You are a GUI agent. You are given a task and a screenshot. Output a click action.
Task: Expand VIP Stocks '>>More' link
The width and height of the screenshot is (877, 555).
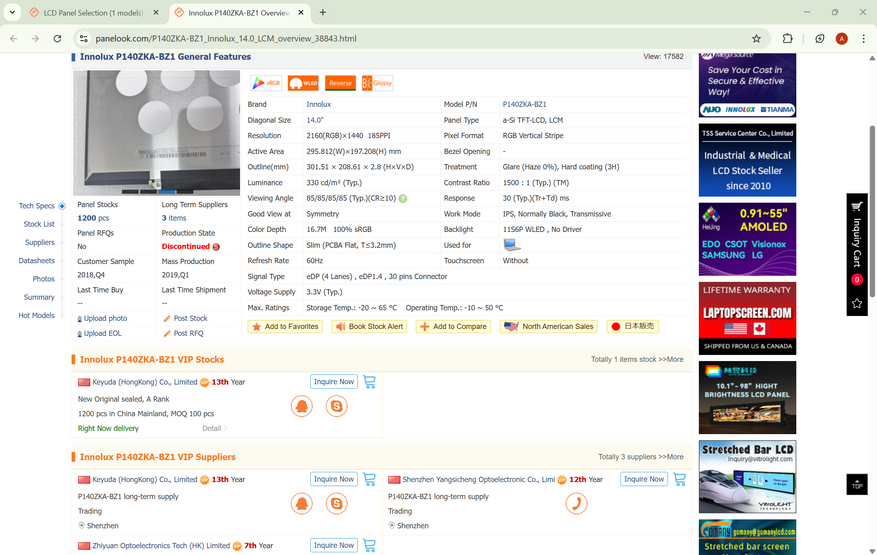coord(671,360)
